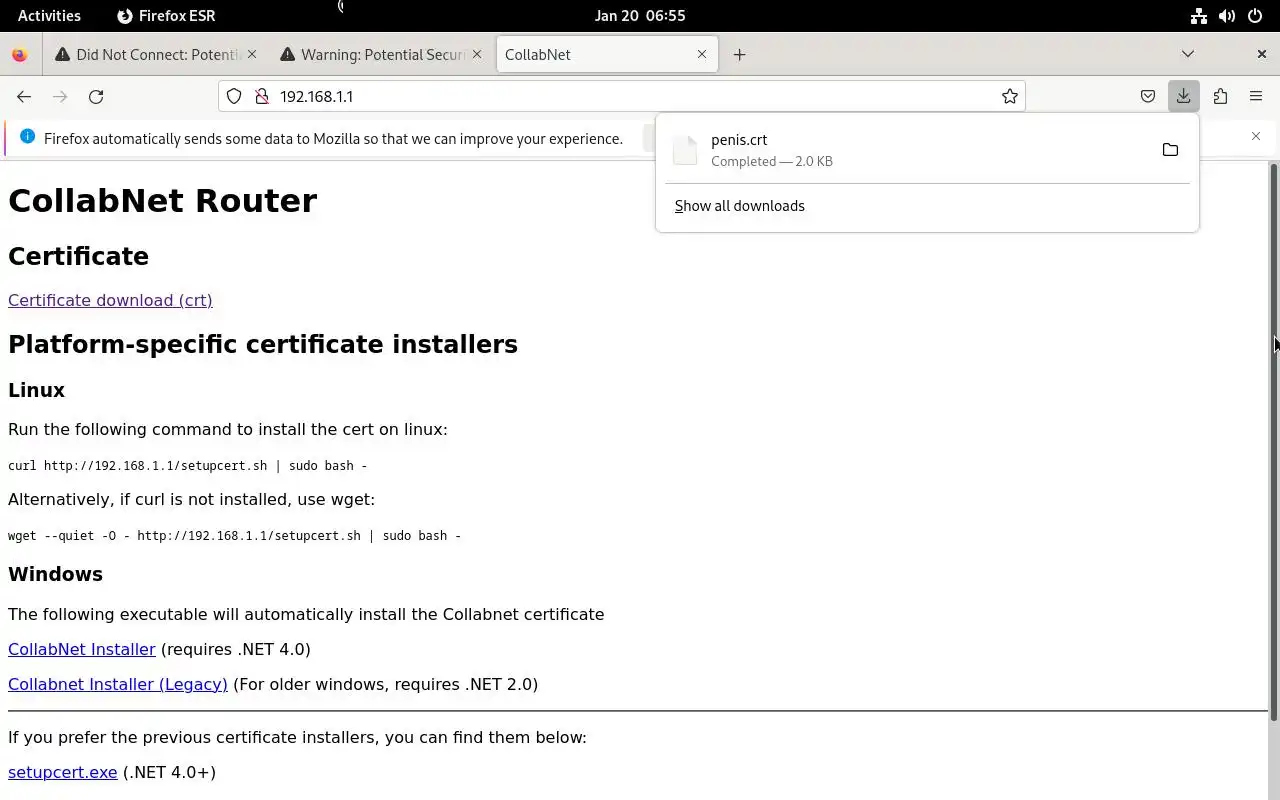Image resolution: width=1280 pixels, height=800 pixels.
Task: Open the clock showing Jan 20 06:55
Action: click(640, 15)
